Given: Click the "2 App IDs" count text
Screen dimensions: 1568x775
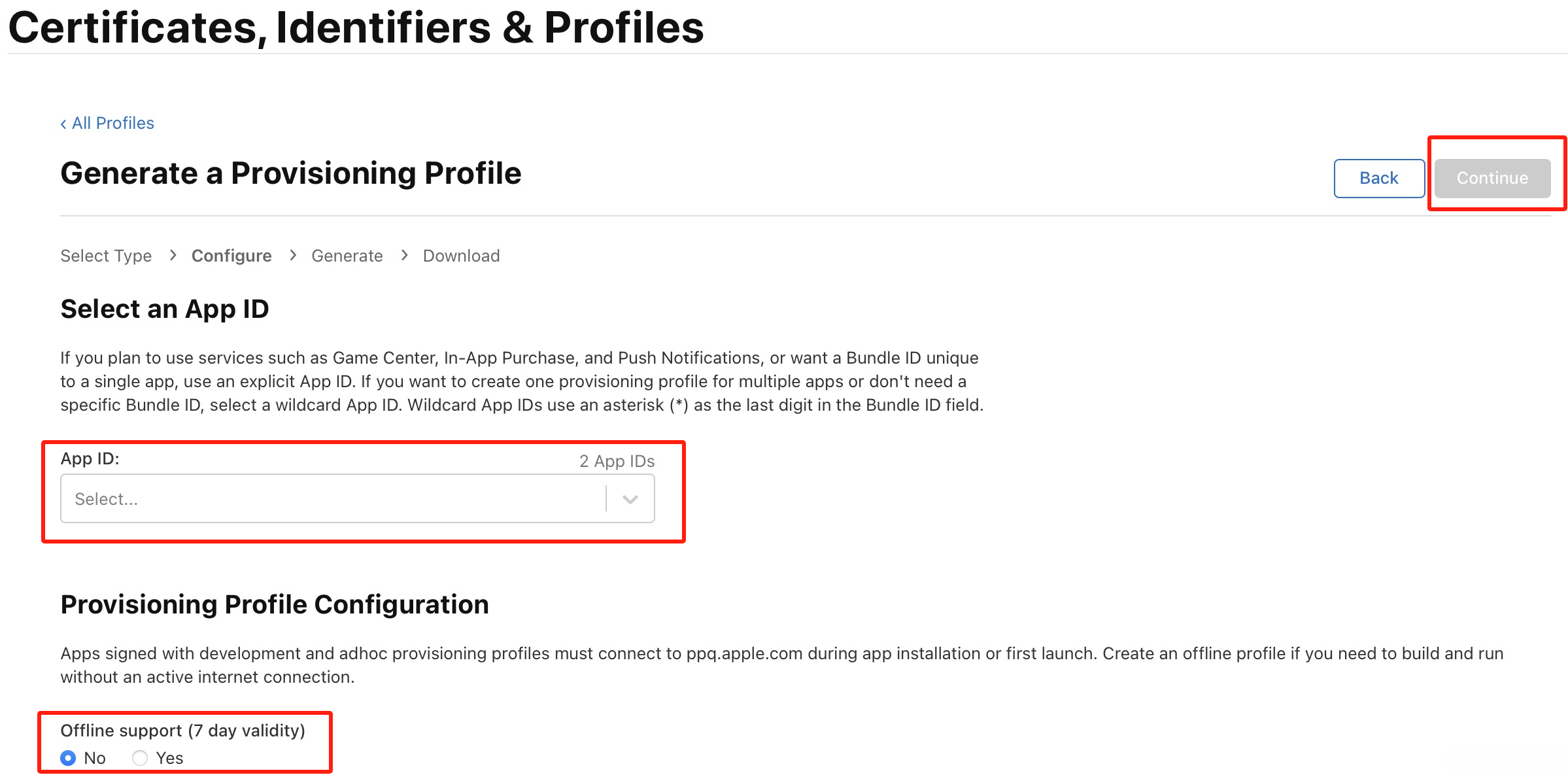Looking at the screenshot, I should pyautogui.click(x=617, y=461).
